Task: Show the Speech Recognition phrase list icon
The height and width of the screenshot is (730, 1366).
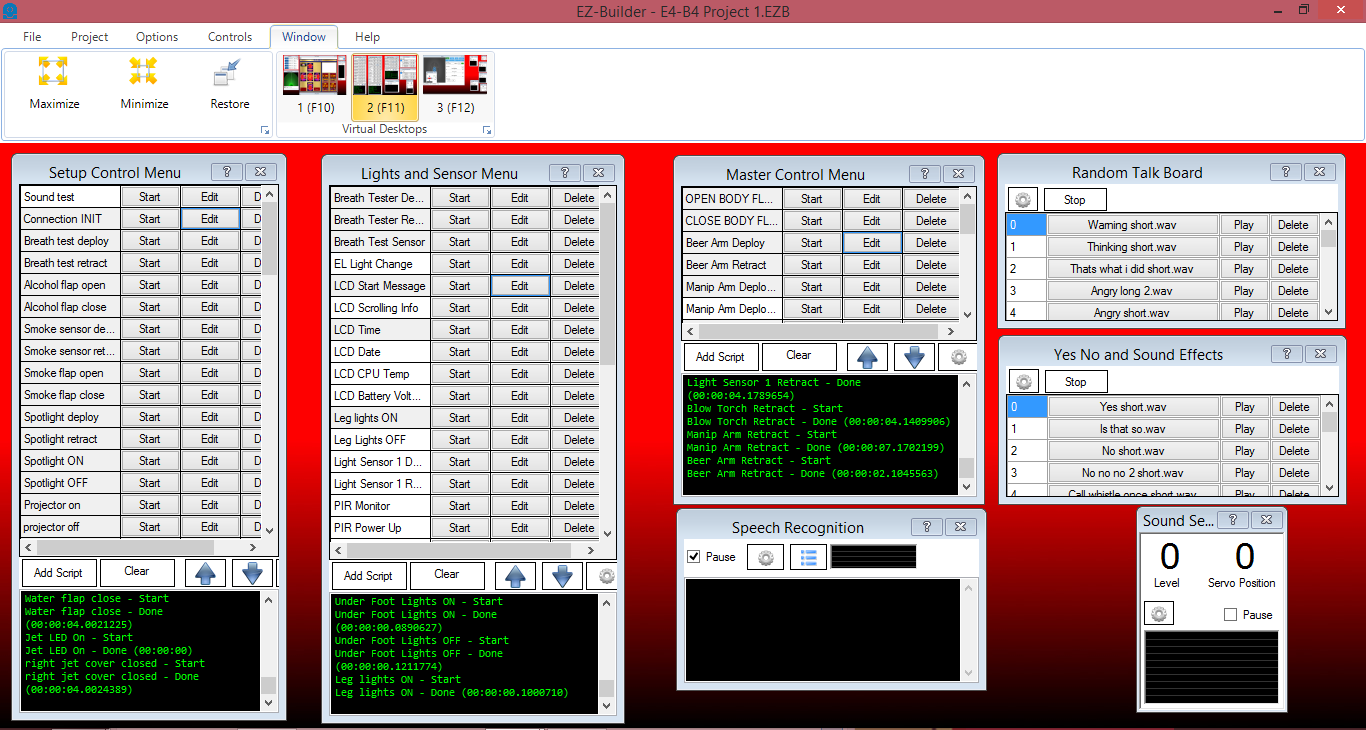Action: [x=808, y=557]
